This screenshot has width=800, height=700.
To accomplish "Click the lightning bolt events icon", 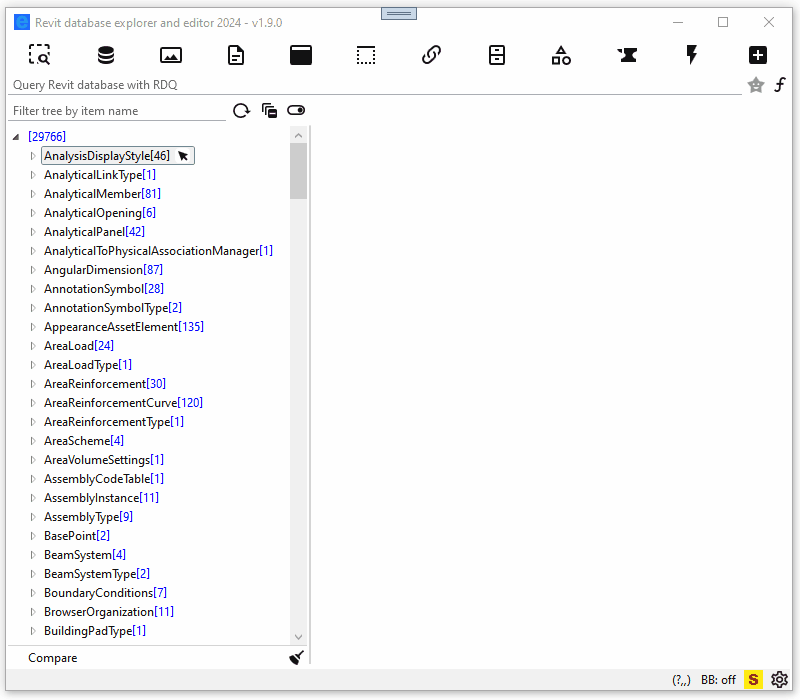I will pyautogui.click(x=692, y=55).
